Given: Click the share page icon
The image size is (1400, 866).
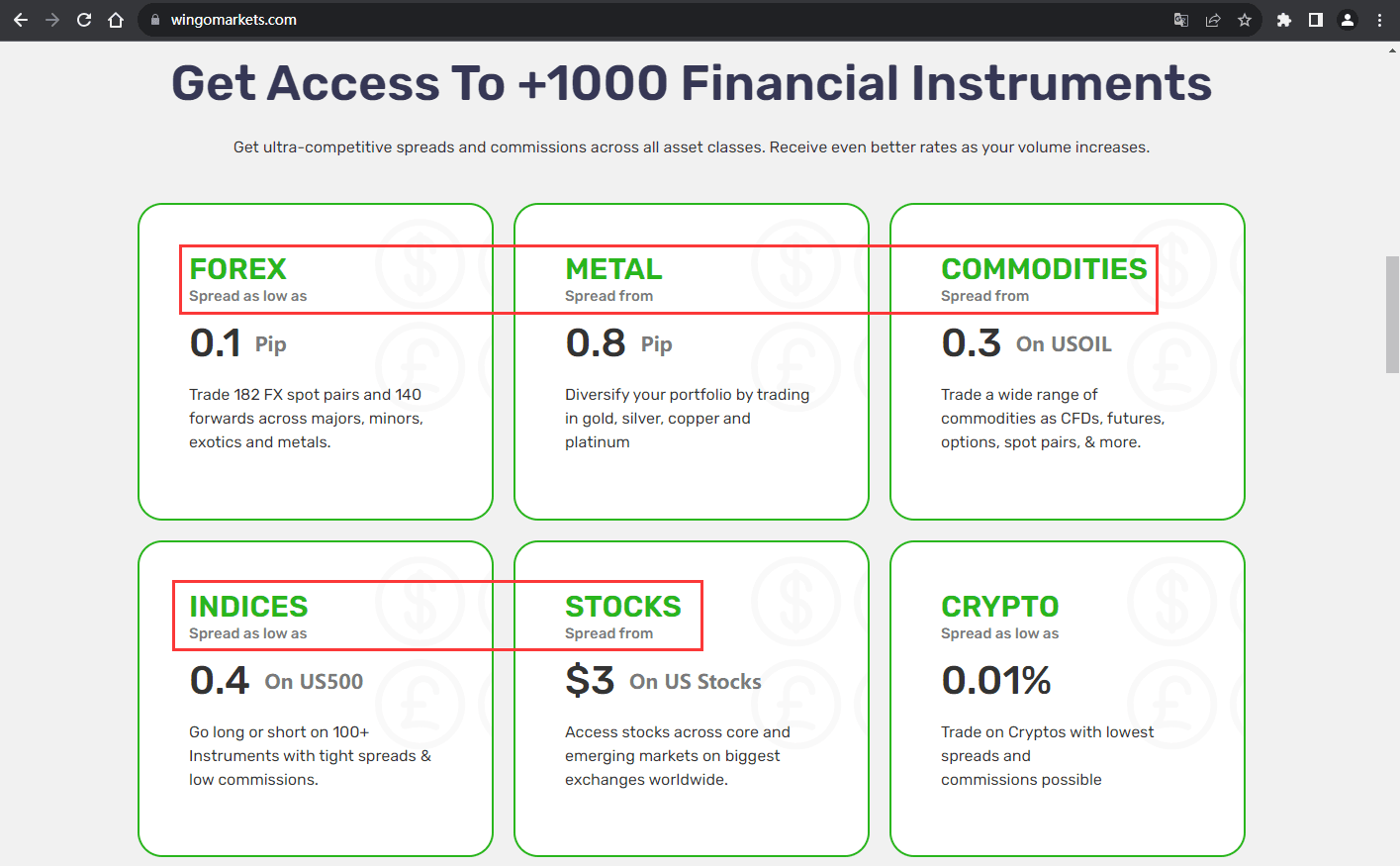Looking at the screenshot, I should [1213, 20].
